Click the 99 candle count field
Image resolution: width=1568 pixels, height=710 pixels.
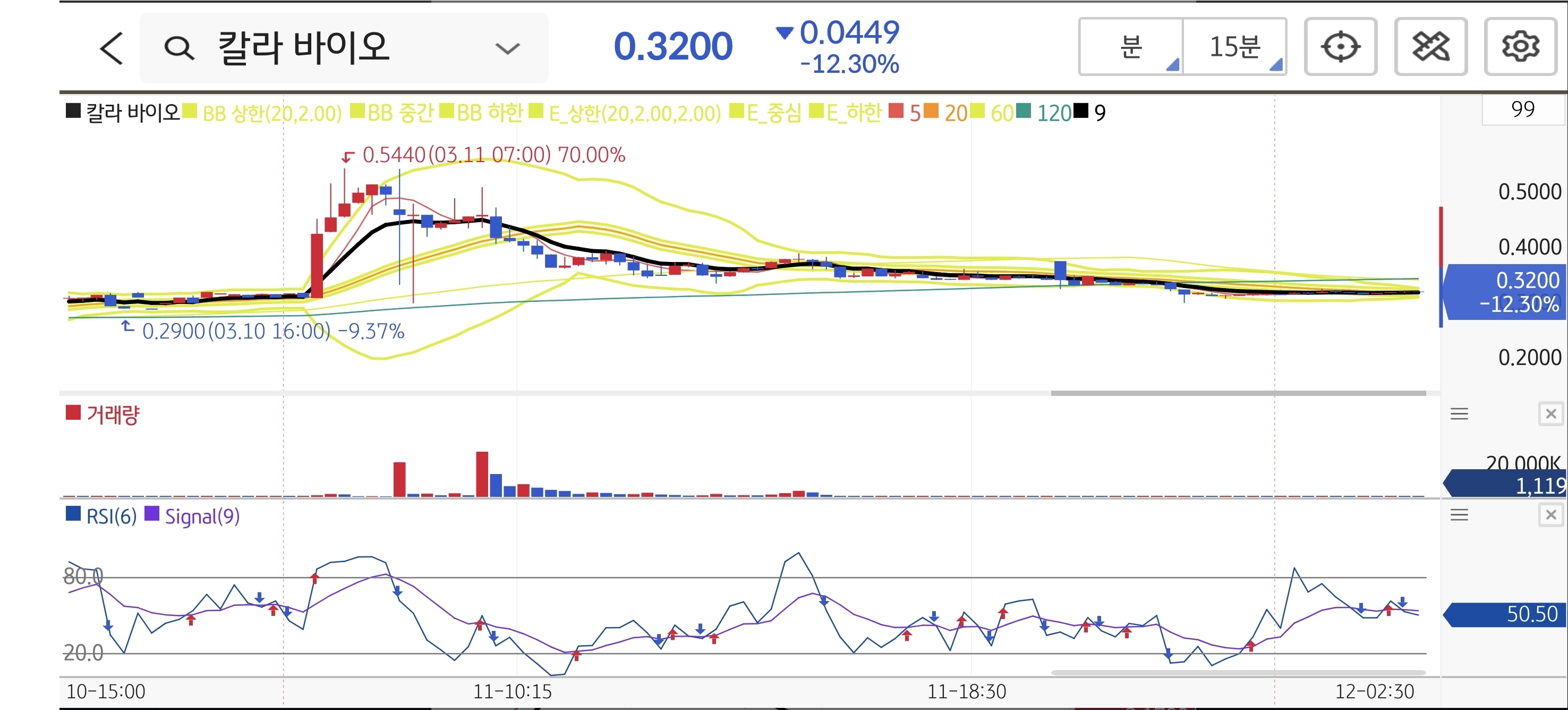1522,109
